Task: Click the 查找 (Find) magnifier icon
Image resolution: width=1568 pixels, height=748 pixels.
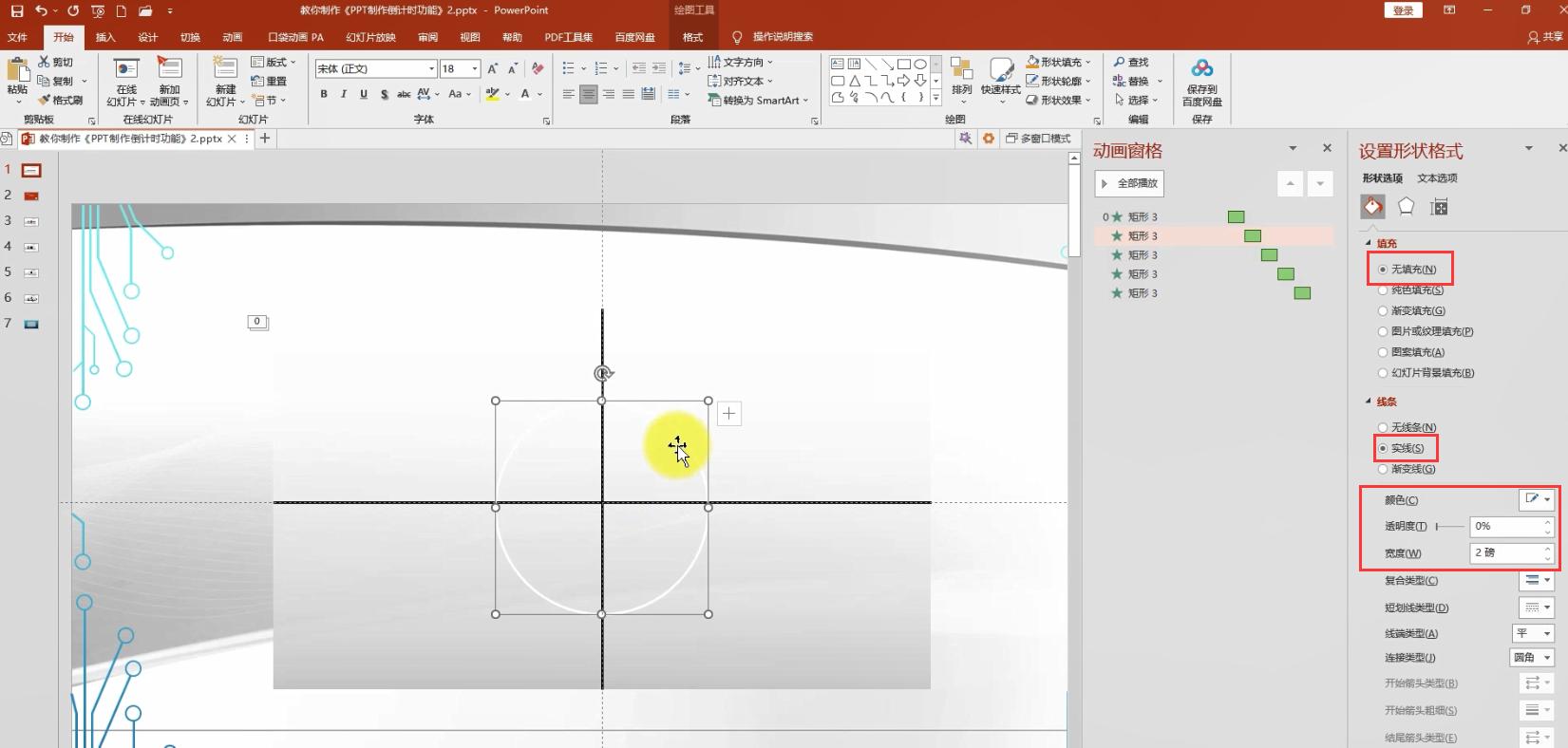Action: (x=1120, y=62)
